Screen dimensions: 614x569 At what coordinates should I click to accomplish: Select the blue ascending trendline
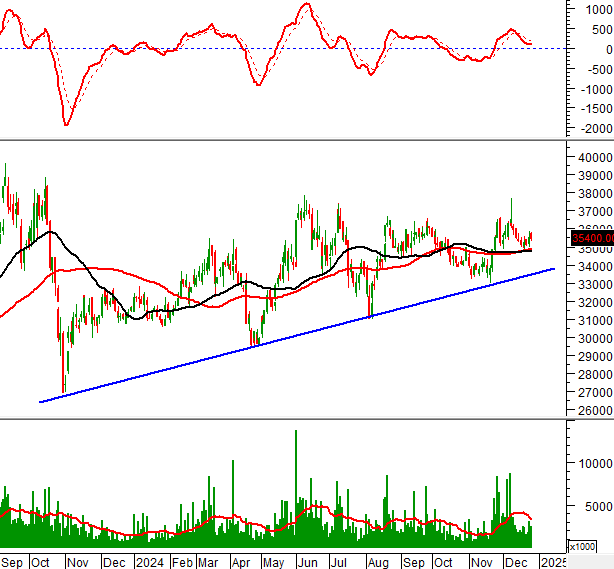pyautogui.click(x=300, y=335)
